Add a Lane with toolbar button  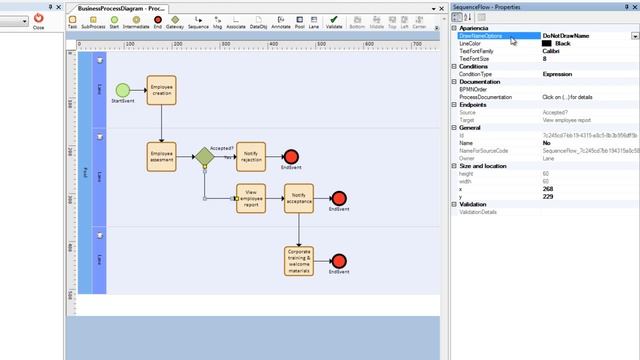point(313,22)
